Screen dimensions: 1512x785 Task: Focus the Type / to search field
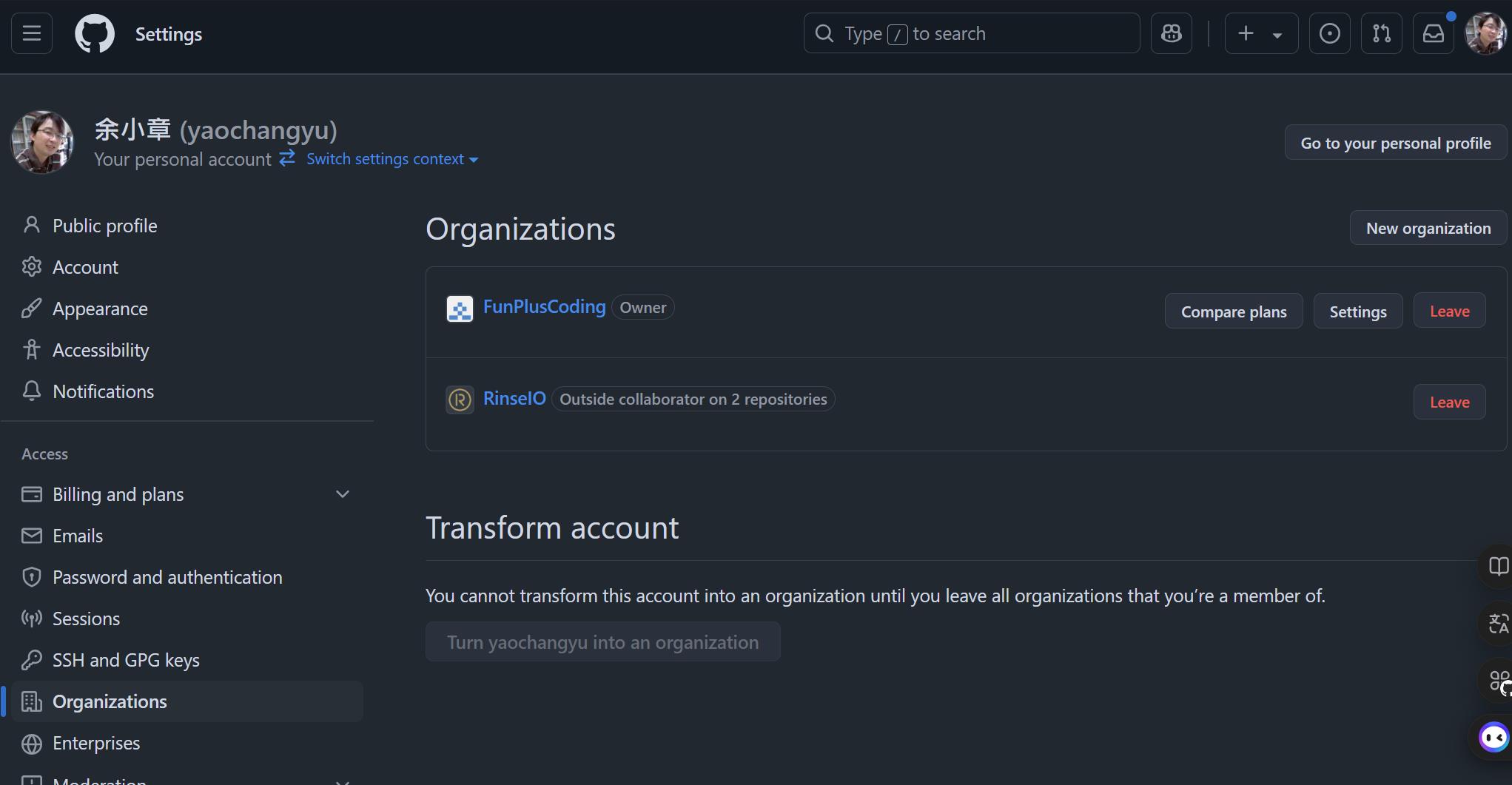coord(972,33)
